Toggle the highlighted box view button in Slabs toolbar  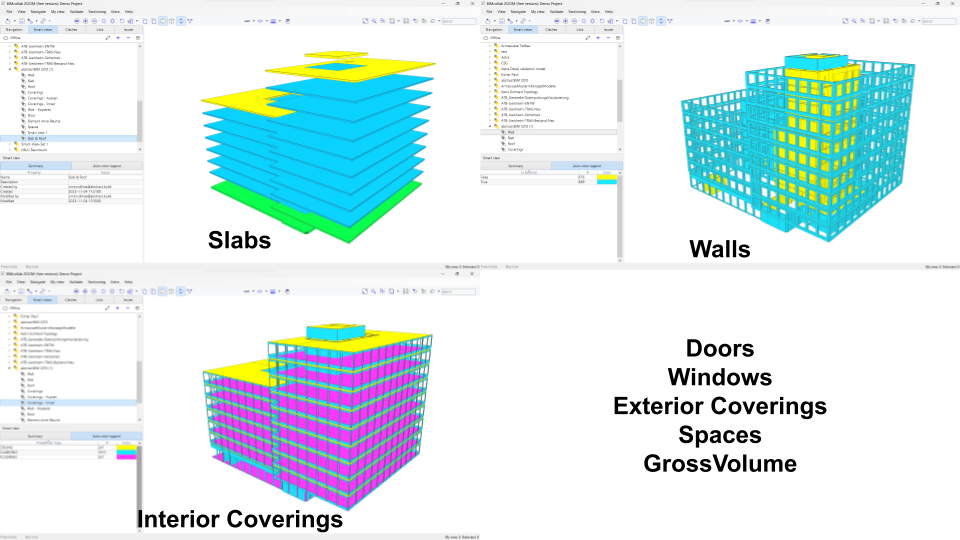click(x=164, y=20)
